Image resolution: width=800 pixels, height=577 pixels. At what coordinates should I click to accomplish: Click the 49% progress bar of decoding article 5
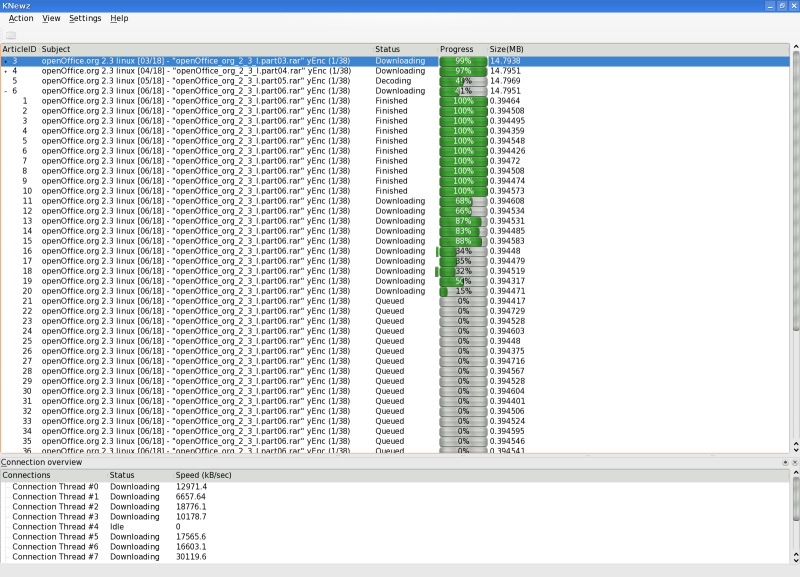point(463,81)
